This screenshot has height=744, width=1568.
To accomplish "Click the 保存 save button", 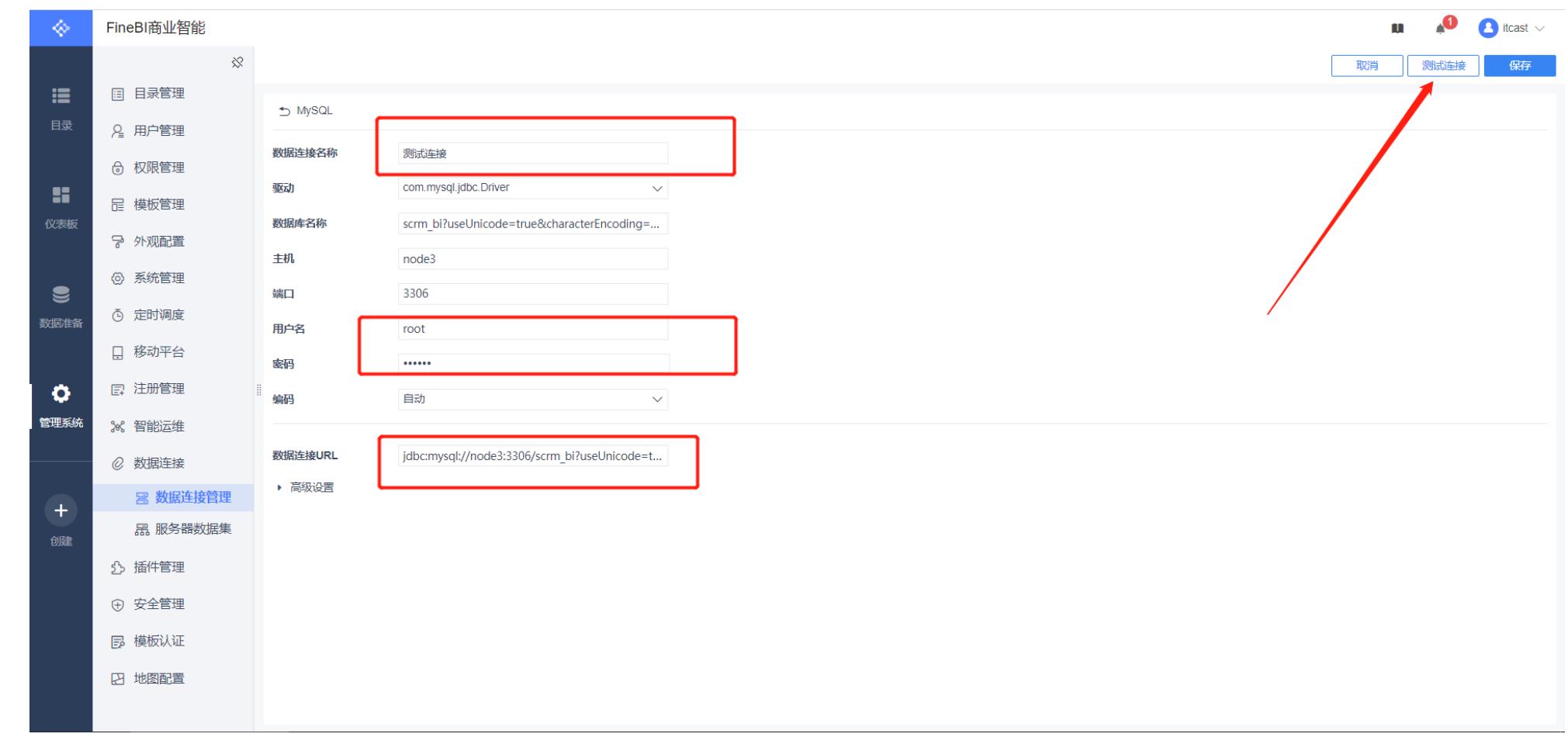I will tap(1520, 66).
